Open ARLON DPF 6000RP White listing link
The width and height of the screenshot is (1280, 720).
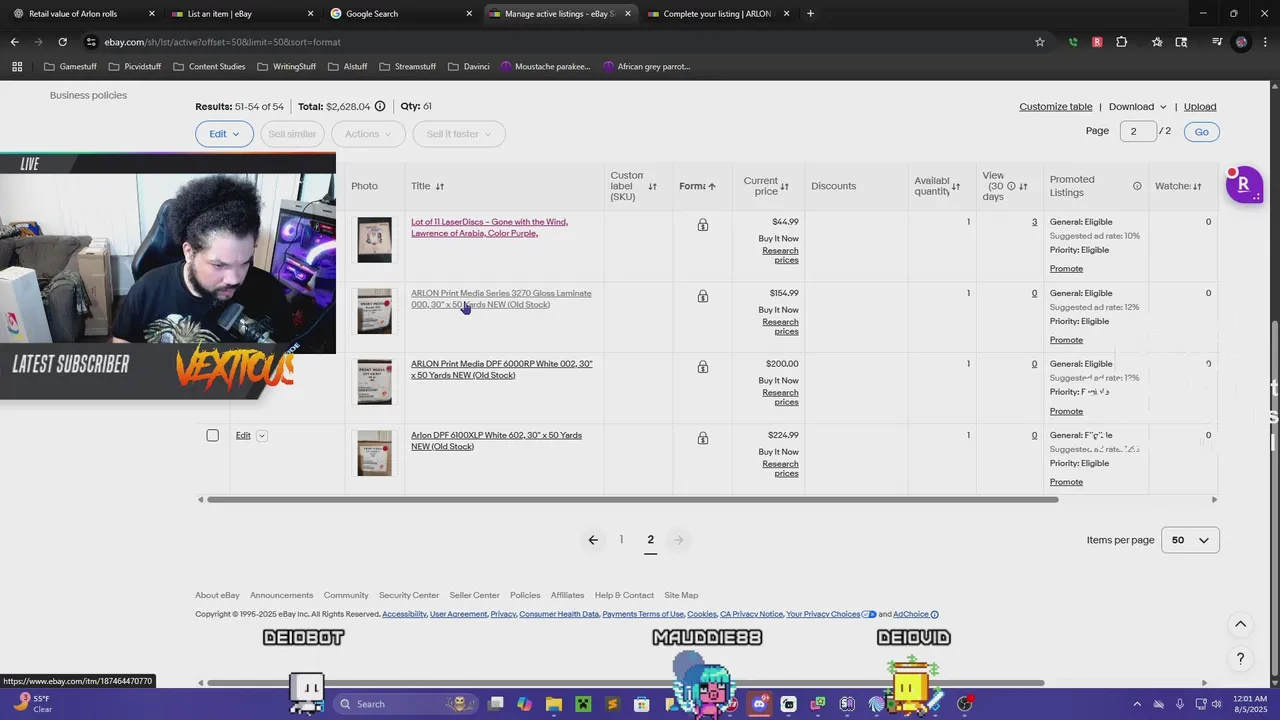(x=501, y=369)
